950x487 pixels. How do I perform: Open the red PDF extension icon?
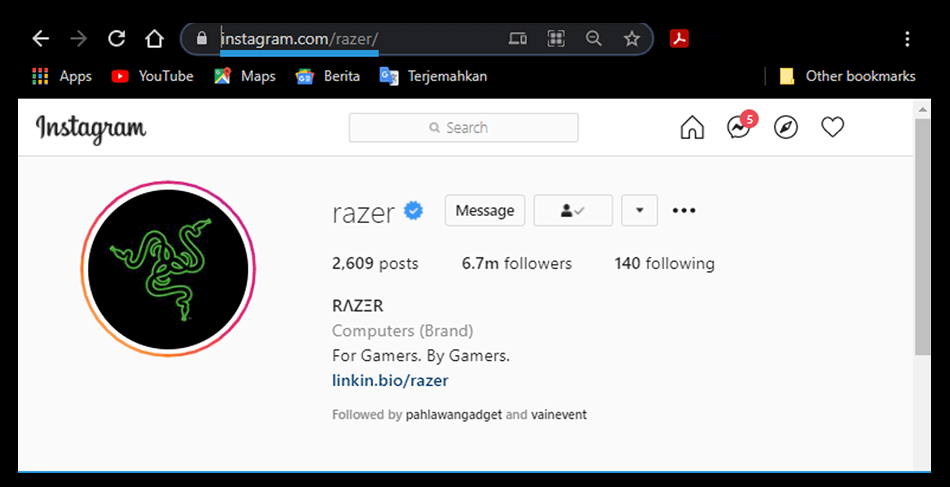(x=679, y=39)
